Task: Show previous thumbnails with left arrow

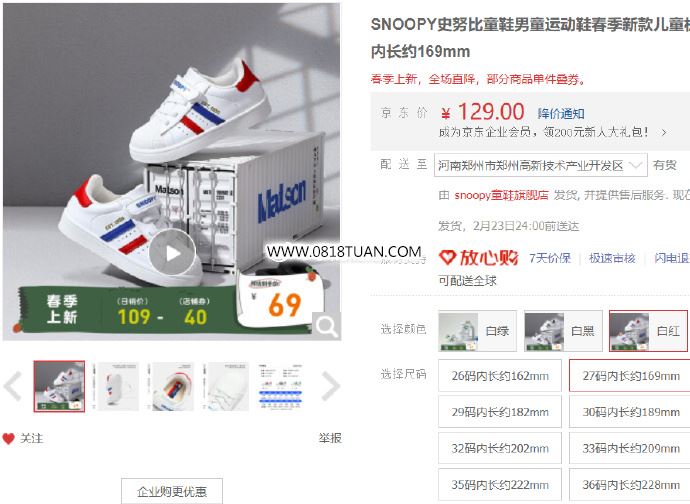Action: (x=13, y=386)
